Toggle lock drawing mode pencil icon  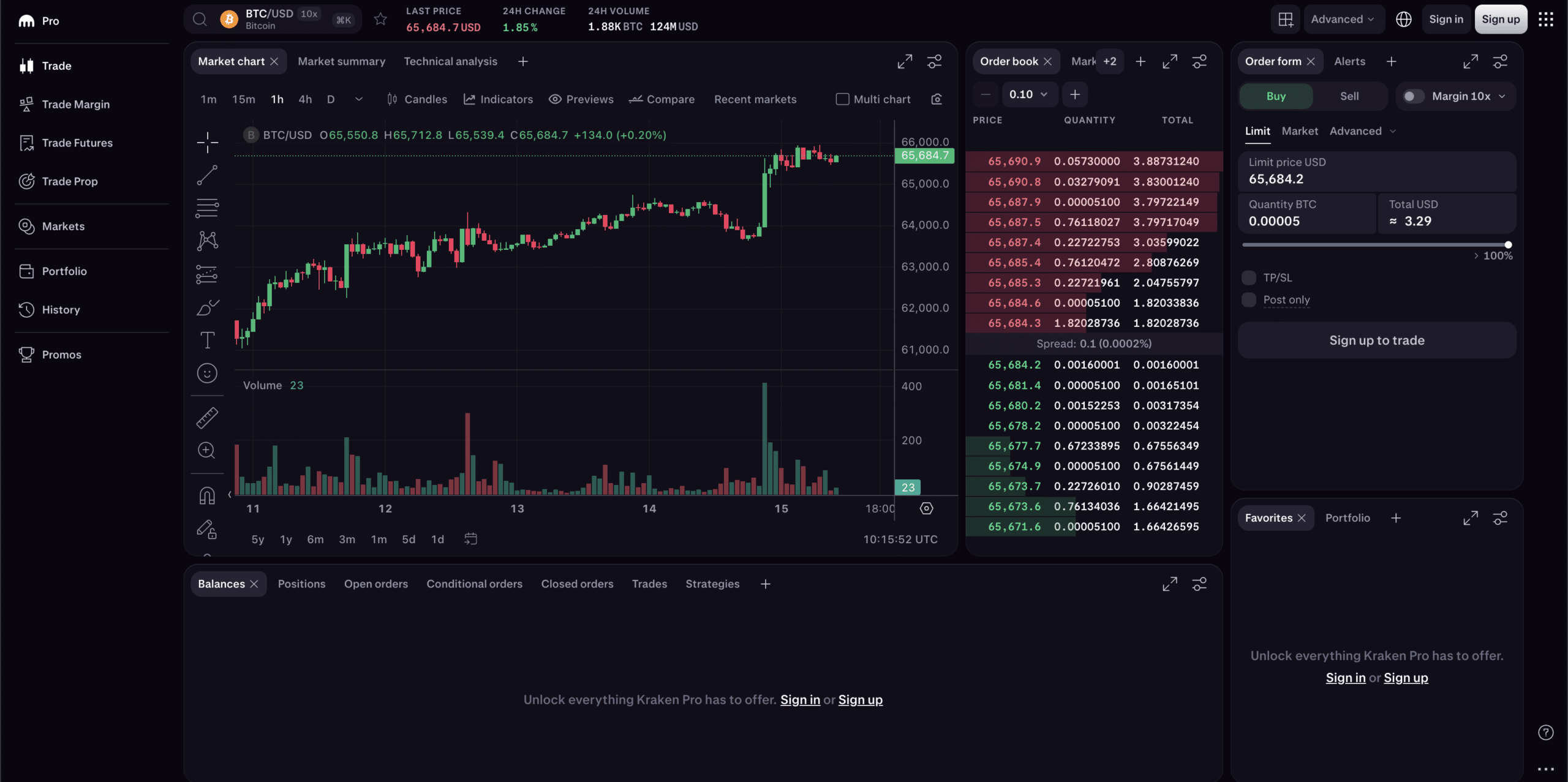pyautogui.click(x=207, y=529)
